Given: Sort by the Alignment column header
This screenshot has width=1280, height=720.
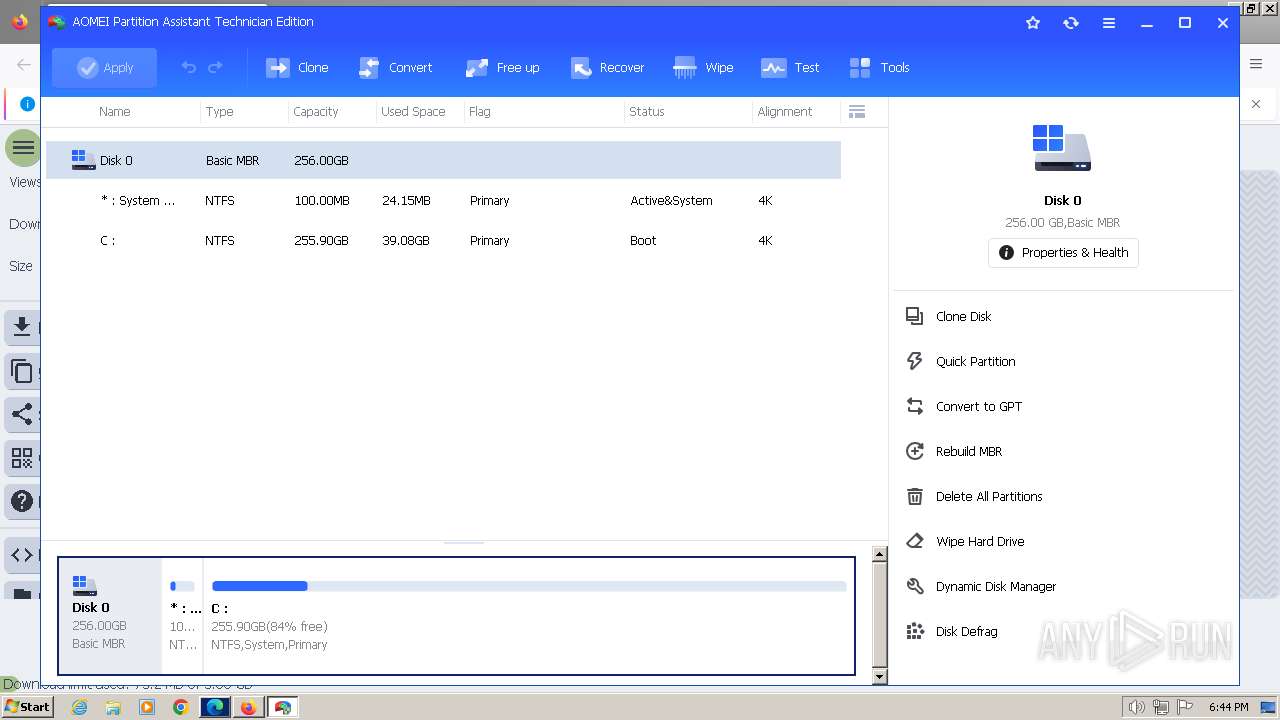Looking at the screenshot, I should click(x=785, y=112).
